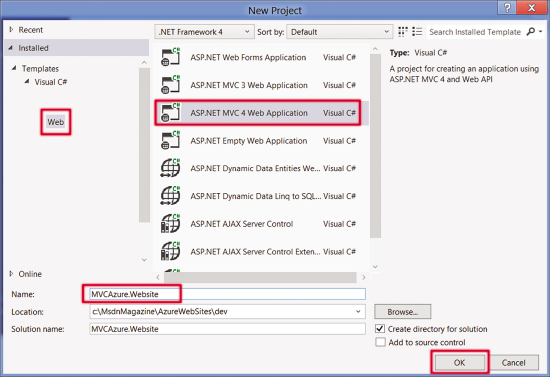Viewport: 550px width, 377px height.
Task: Open the Sort by Default dropdown
Action: (340, 32)
